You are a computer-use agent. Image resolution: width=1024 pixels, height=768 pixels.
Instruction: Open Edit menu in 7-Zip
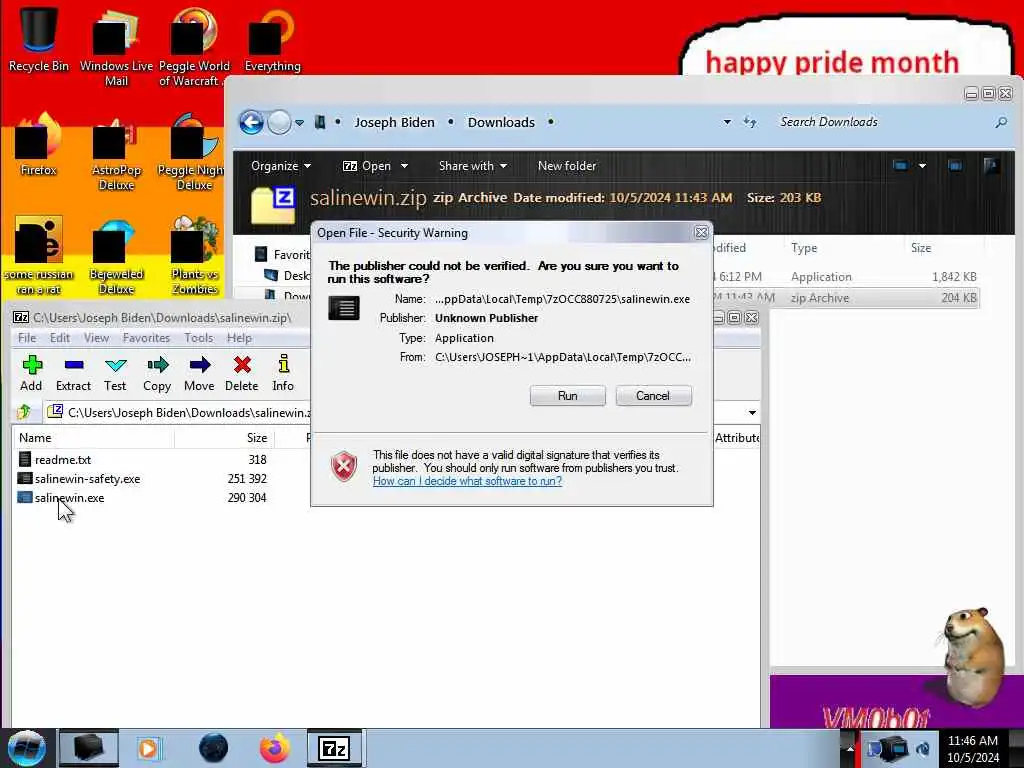coord(59,338)
